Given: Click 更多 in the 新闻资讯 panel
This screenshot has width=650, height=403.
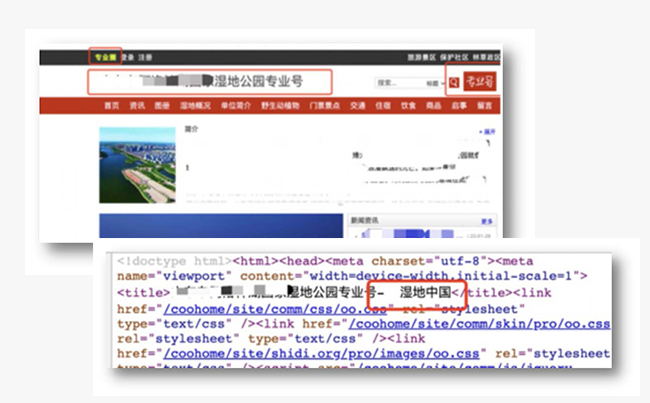Looking at the screenshot, I should [x=487, y=221].
